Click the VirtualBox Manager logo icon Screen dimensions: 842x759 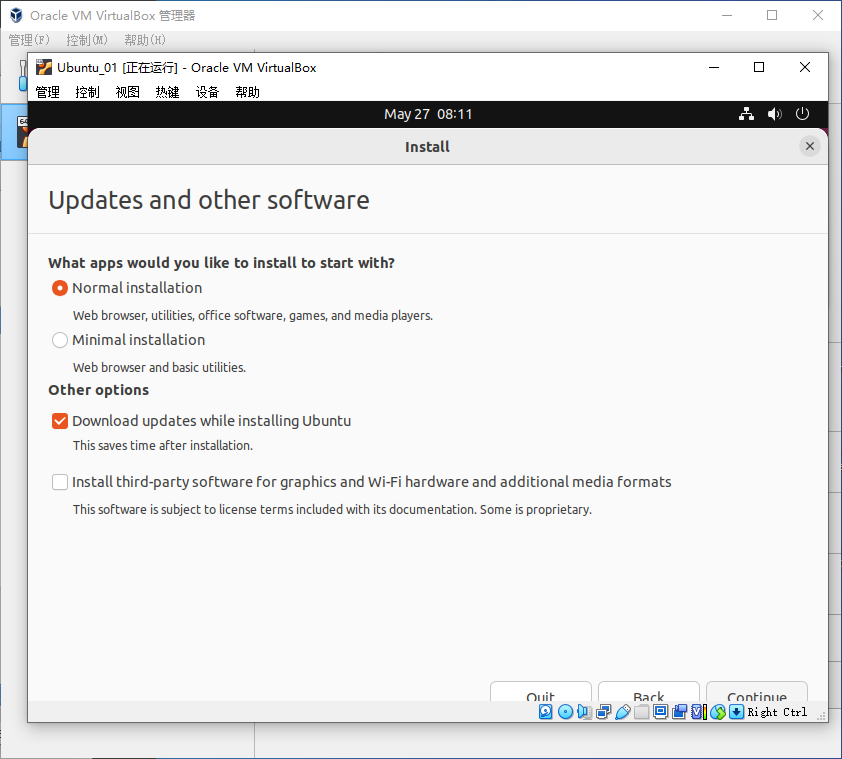pyautogui.click(x=16, y=15)
